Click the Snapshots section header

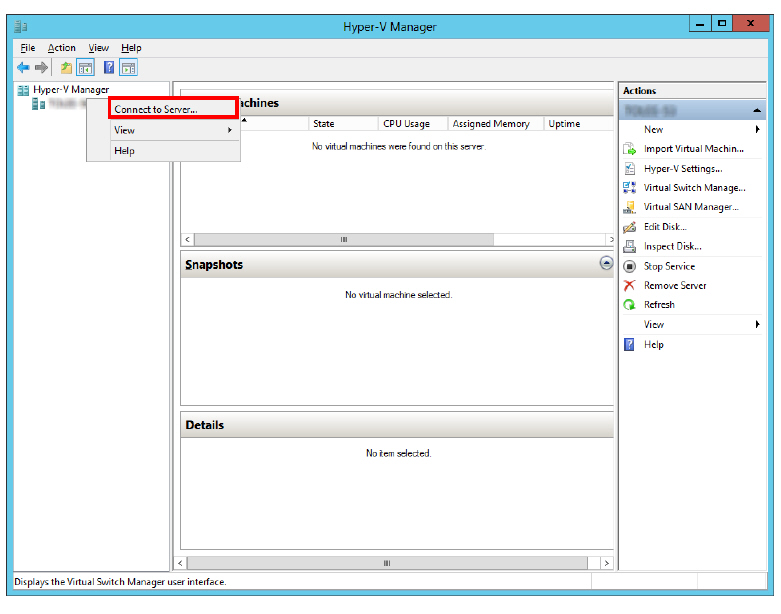[x=397, y=264]
